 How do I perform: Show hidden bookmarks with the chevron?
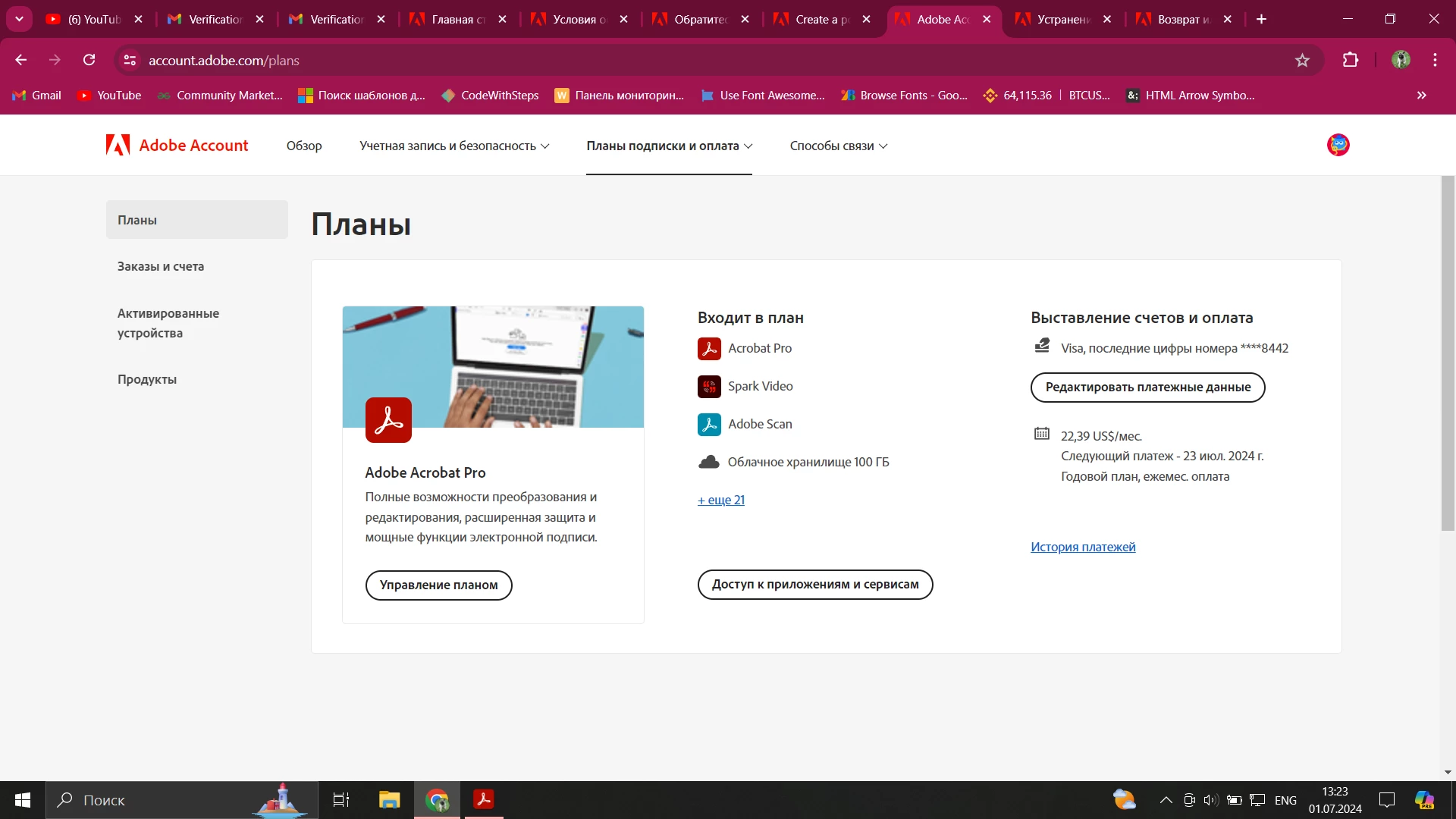(1421, 96)
